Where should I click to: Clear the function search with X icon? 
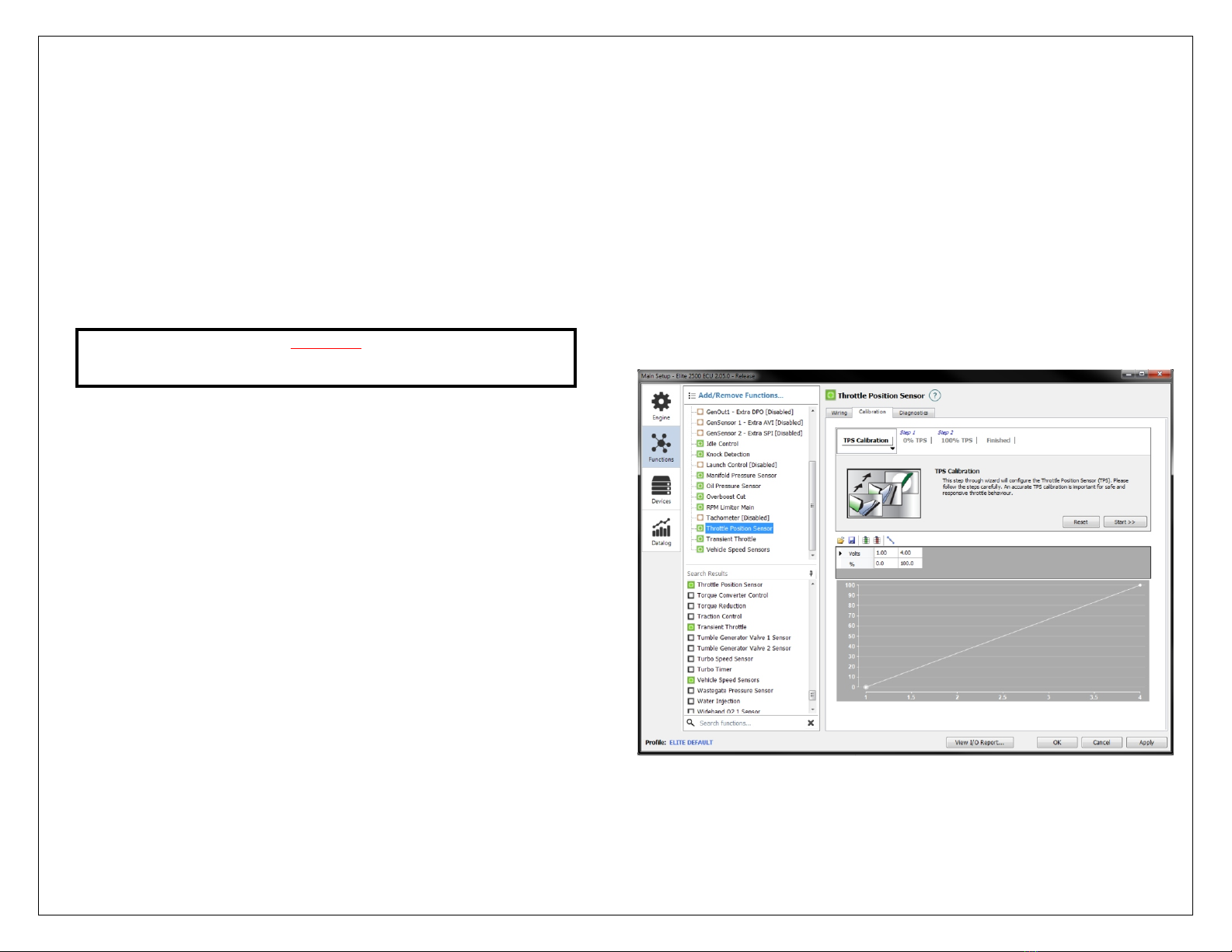pyautogui.click(x=811, y=723)
